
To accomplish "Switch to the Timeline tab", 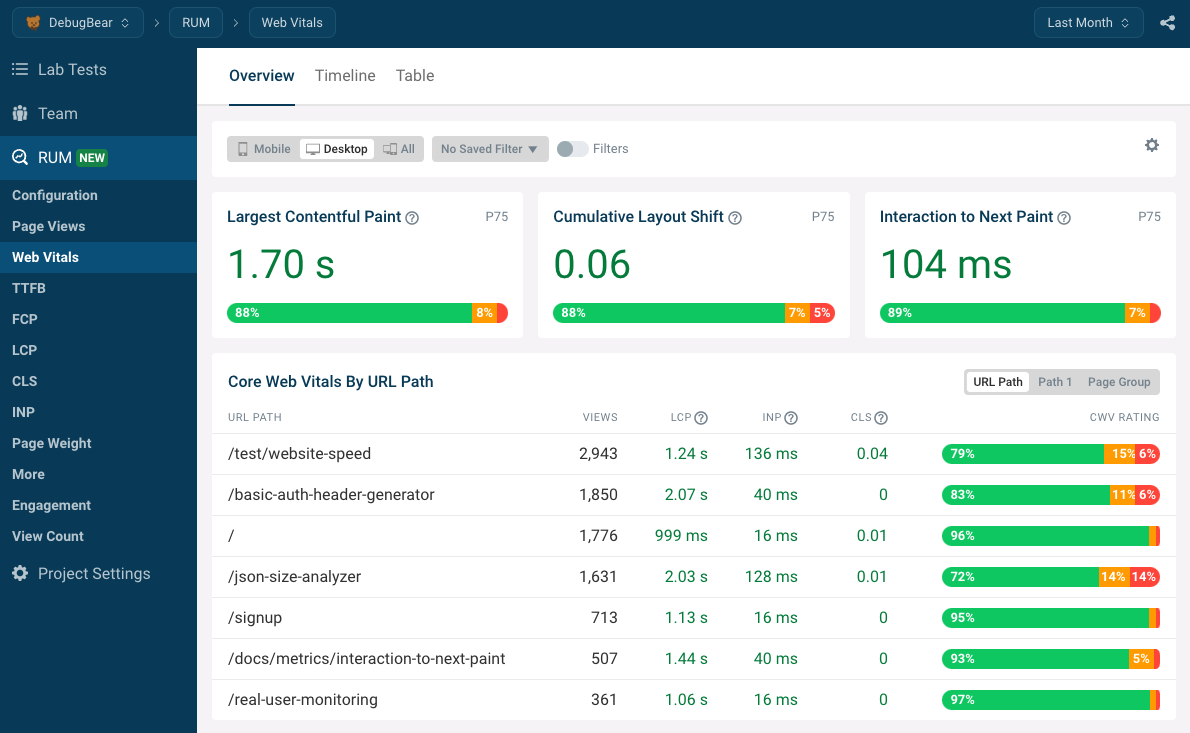I will tap(345, 75).
